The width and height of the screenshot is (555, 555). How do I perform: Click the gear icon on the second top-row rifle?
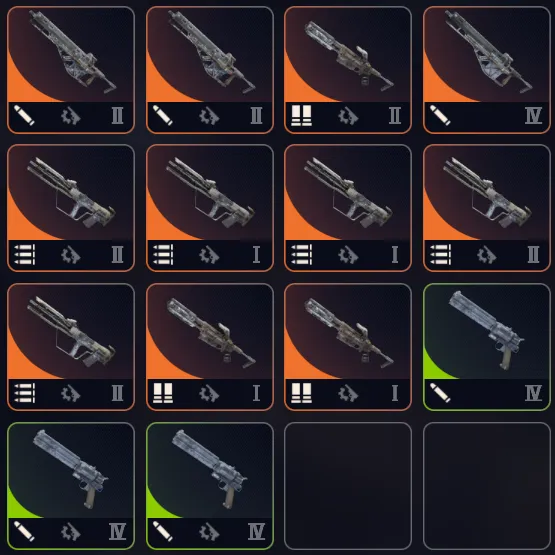tap(209, 116)
